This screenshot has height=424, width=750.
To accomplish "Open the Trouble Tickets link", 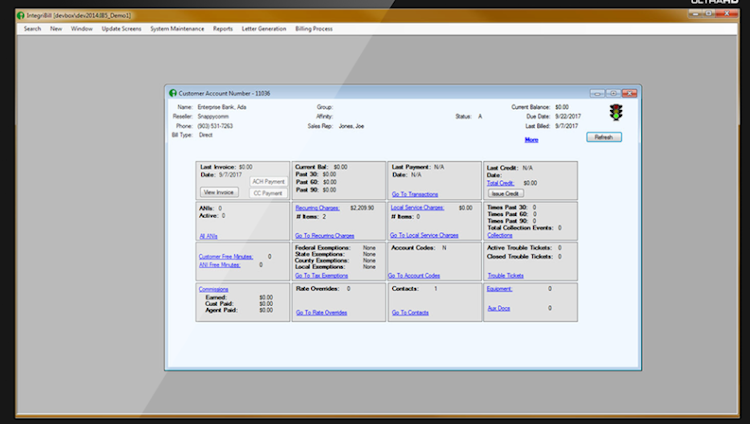I will [x=506, y=276].
